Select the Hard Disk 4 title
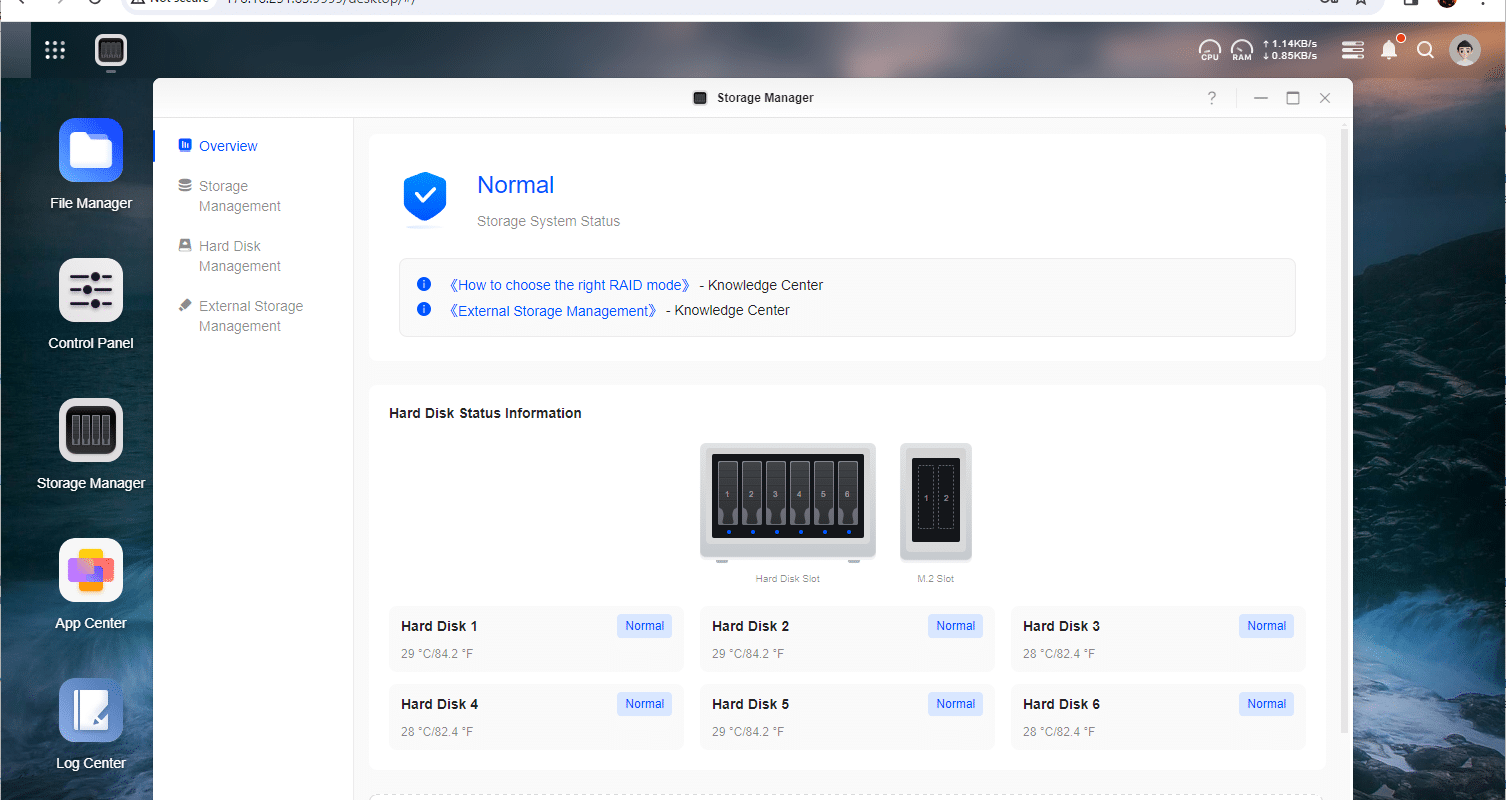This screenshot has height=800, width=1506. click(x=439, y=704)
